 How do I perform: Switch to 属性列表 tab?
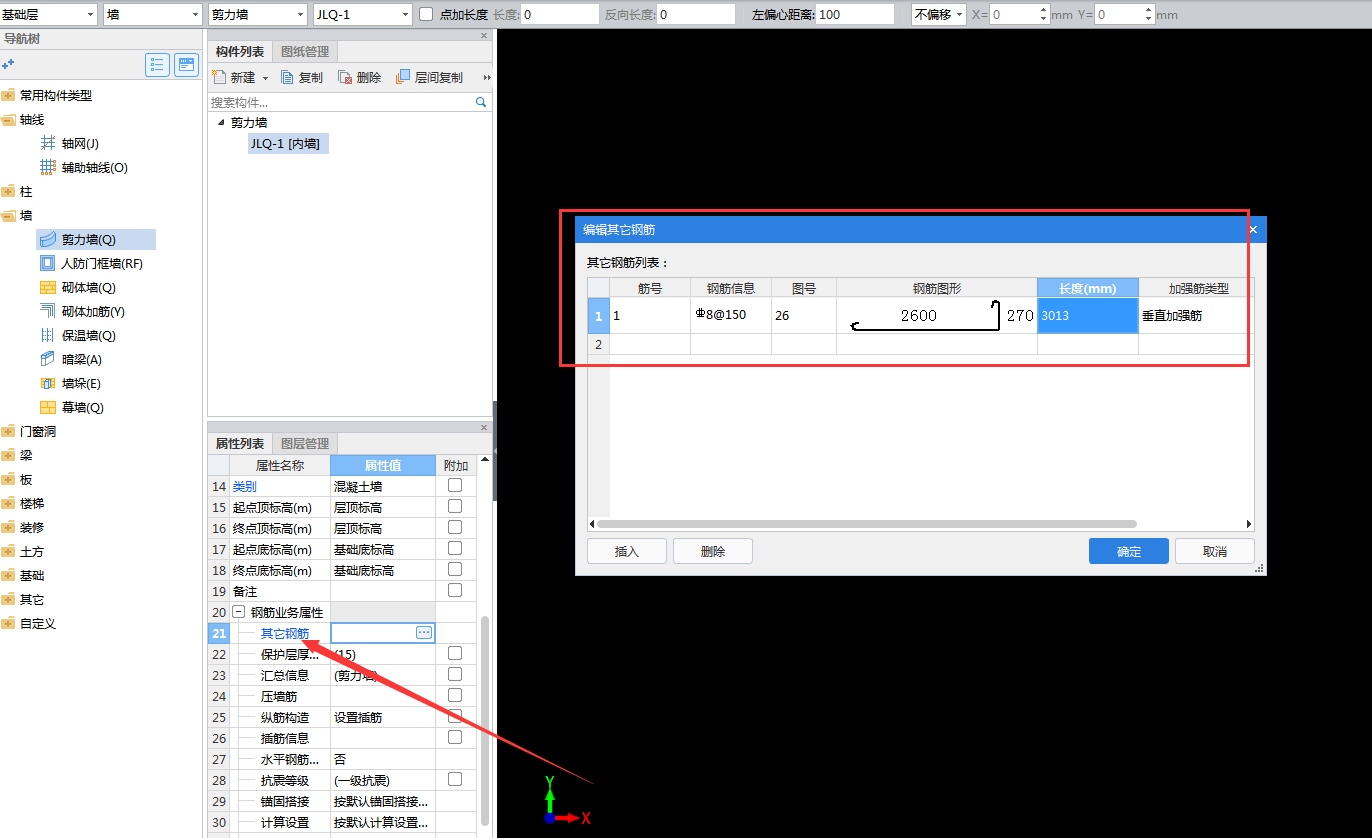point(240,443)
